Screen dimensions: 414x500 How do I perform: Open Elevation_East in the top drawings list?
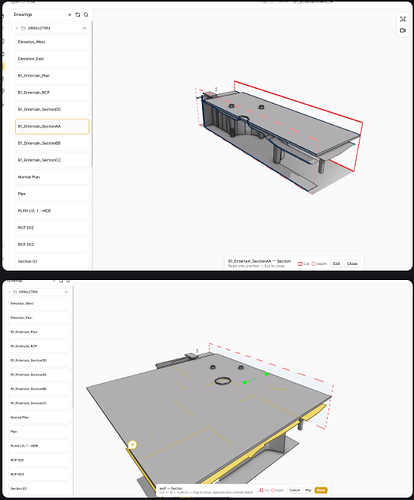pos(52,59)
